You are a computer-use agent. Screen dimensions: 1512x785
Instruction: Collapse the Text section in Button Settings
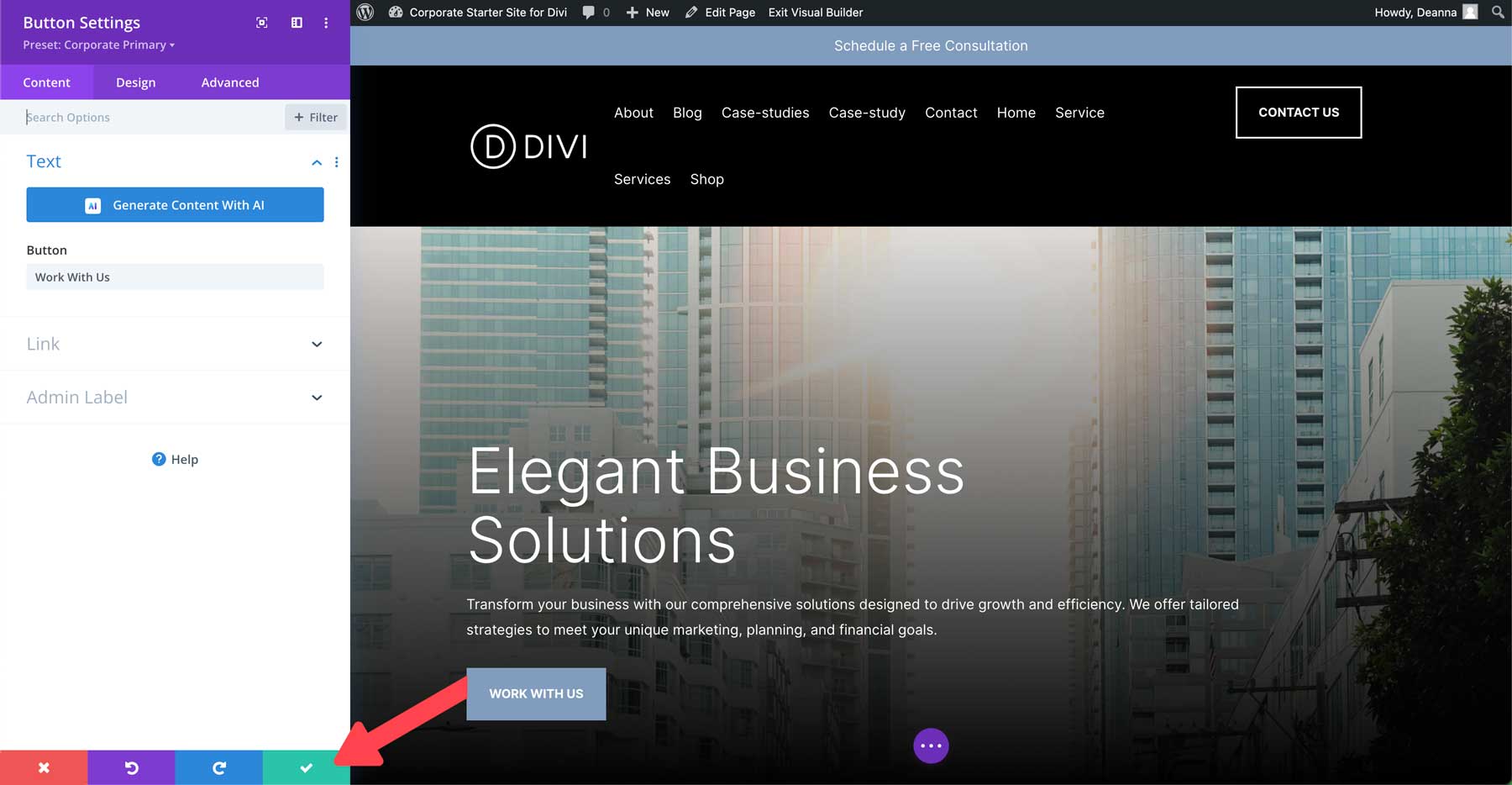pos(317,161)
